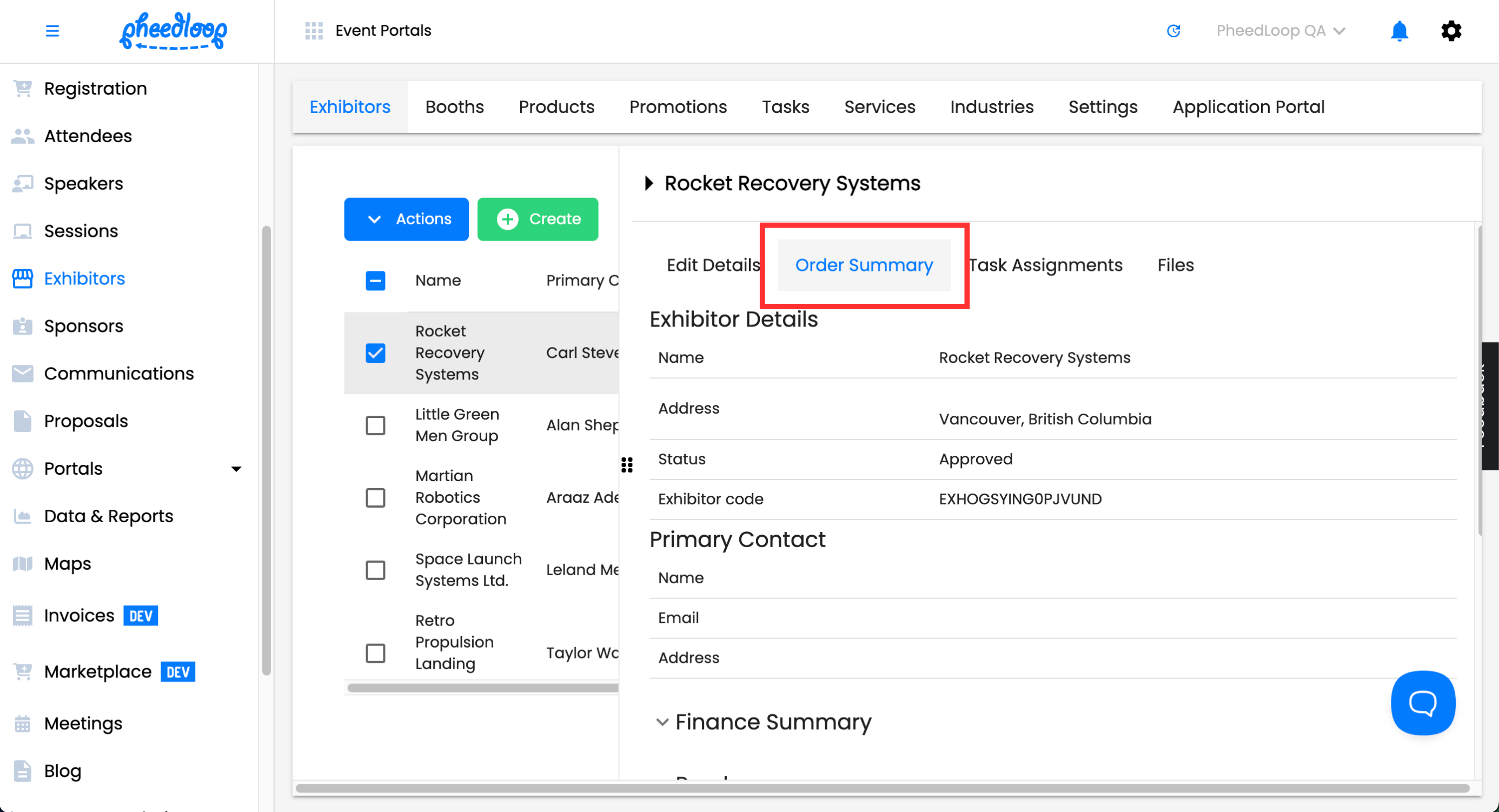The height and width of the screenshot is (812, 1499).
Task: Open Registration in sidebar
Action: [95, 89]
